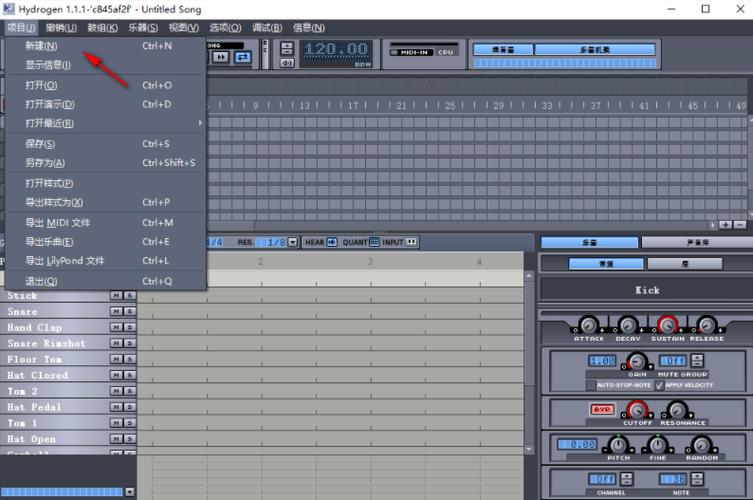Screen dimensions: 753x500
Task: Open the RES 1/8 resolution dropdown
Action: pos(292,242)
